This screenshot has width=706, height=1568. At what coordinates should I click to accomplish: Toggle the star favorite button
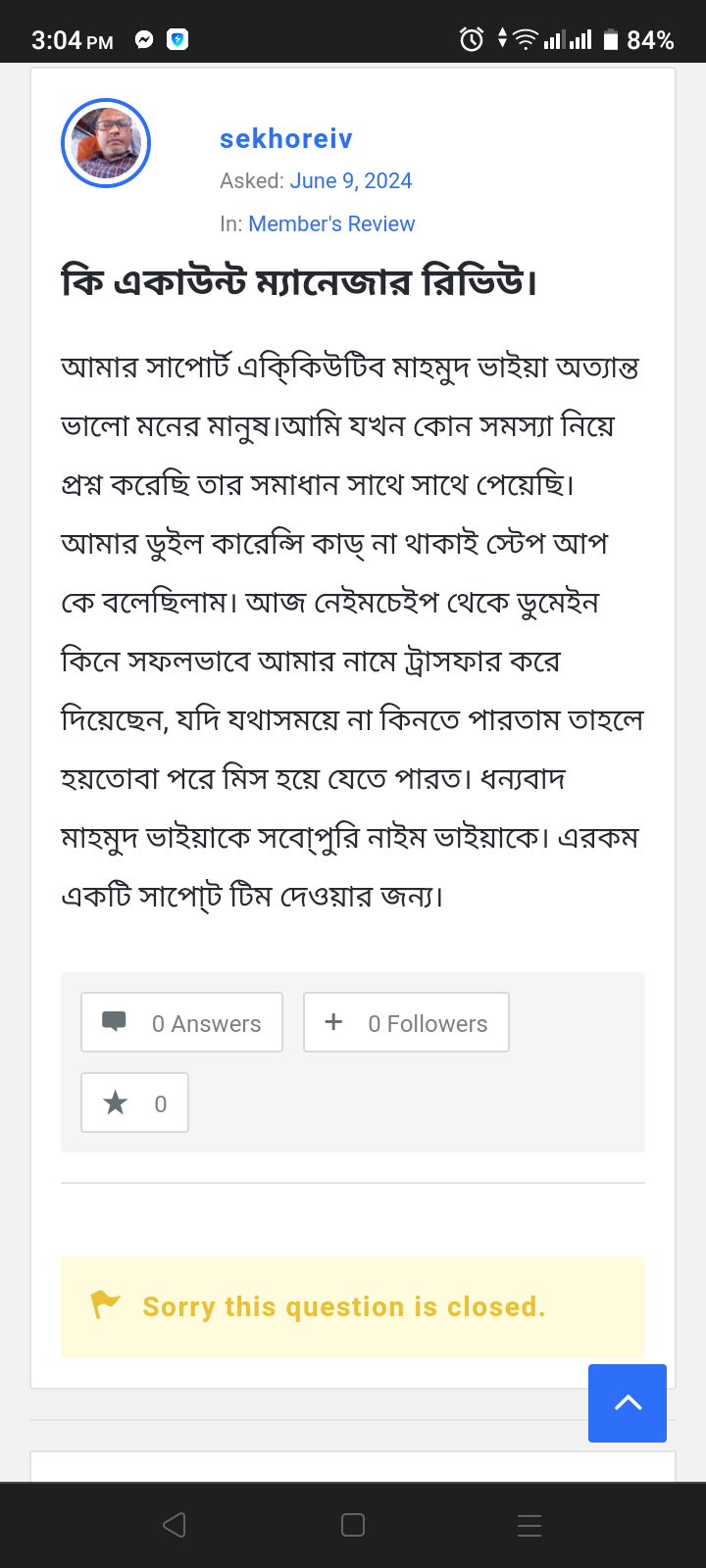coord(134,1103)
